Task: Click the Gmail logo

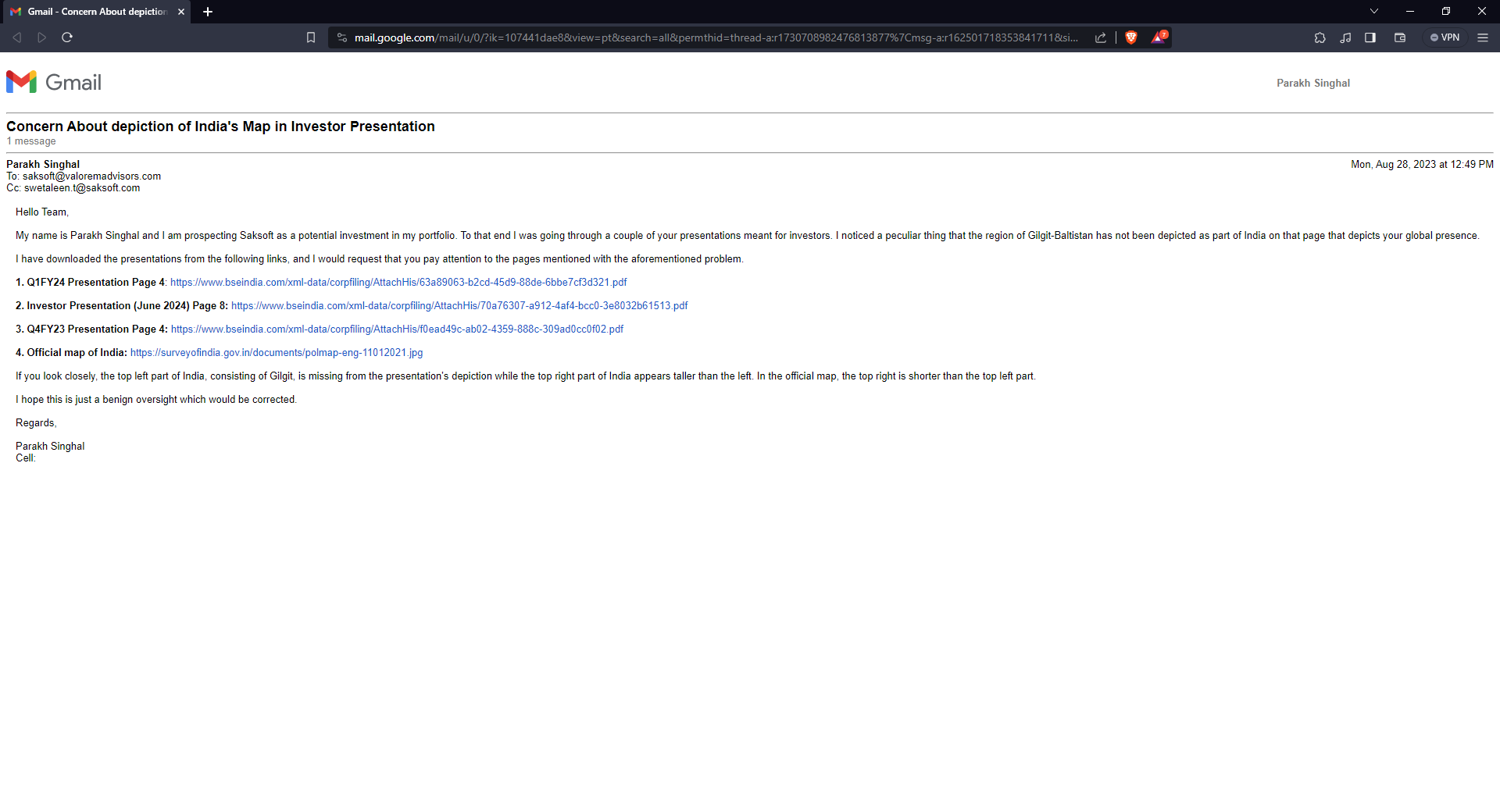Action: tap(54, 82)
